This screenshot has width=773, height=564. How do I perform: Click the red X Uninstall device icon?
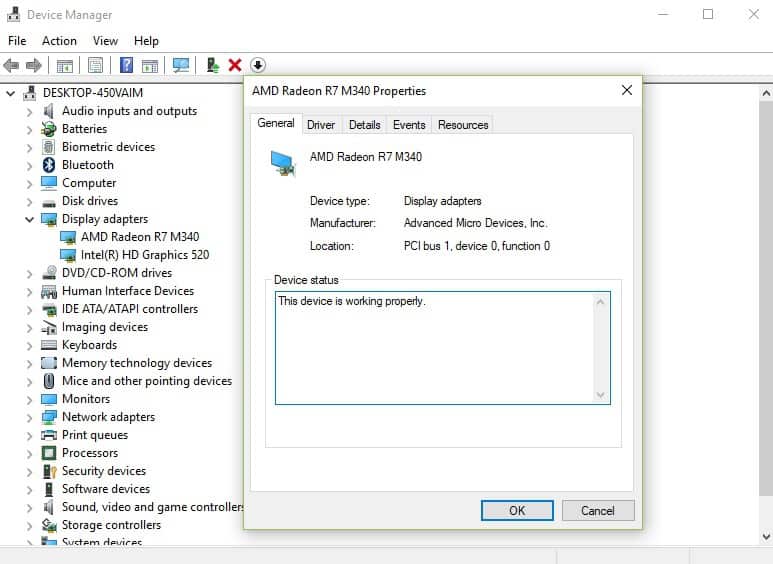[235, 65]
